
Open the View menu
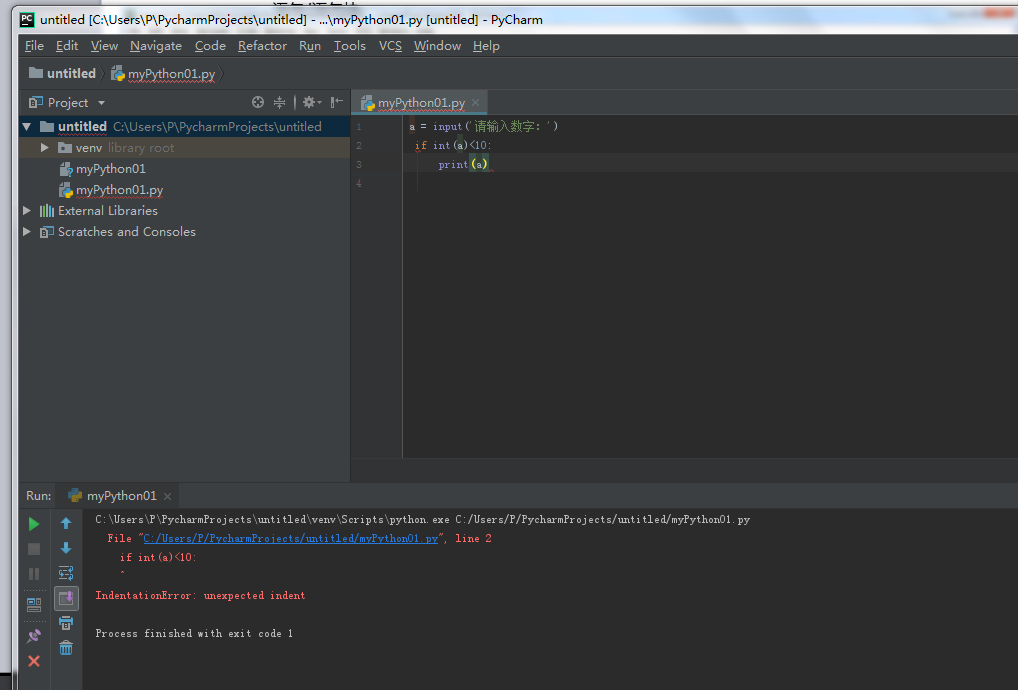[104, 46]
